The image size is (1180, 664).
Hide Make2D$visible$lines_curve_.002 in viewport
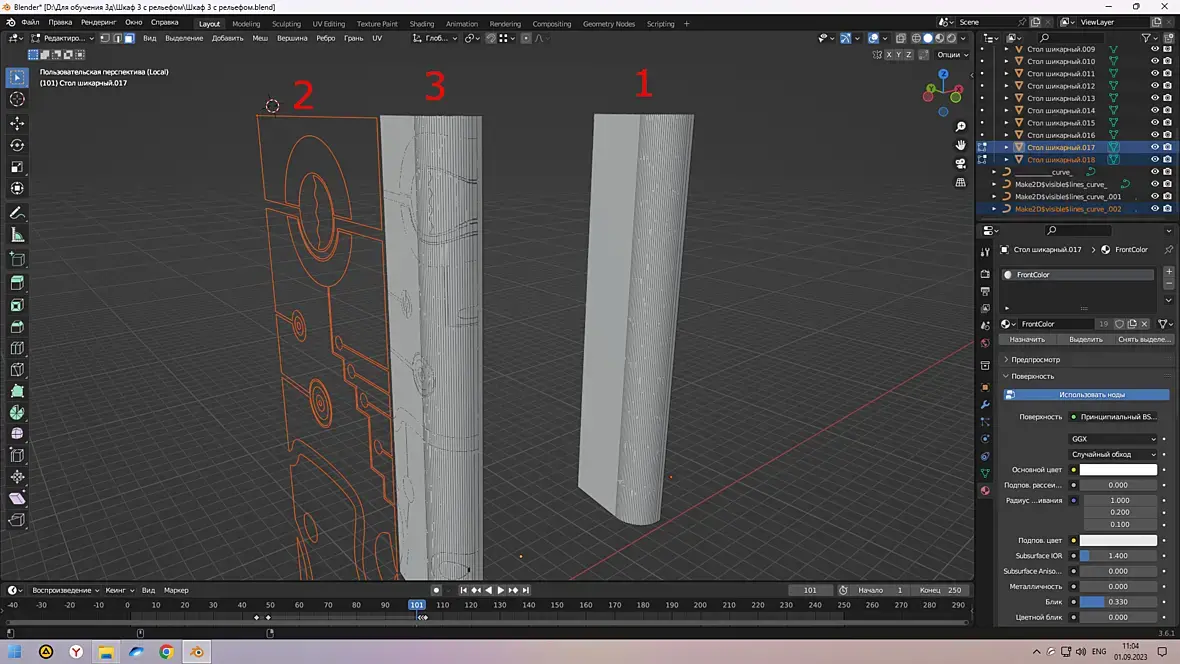click(x=1154, y=209)
